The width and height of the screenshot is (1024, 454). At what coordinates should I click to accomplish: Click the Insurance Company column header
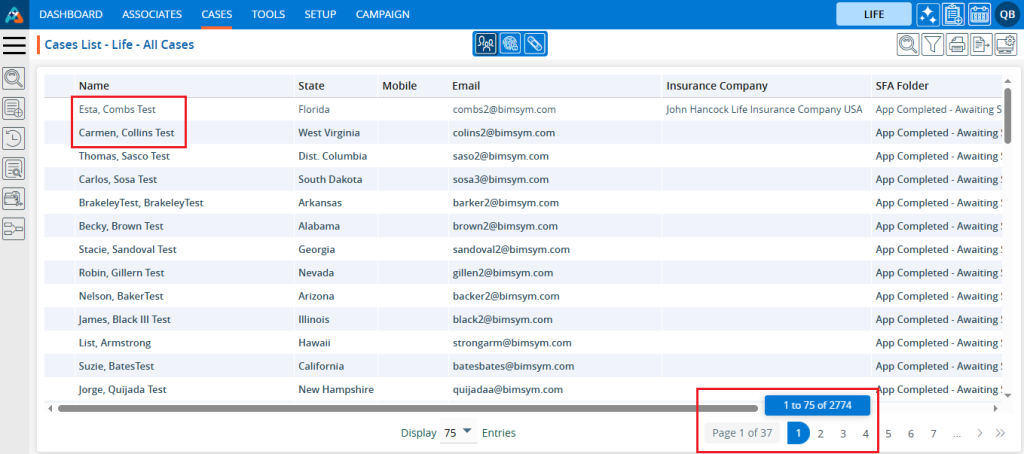[716, 86]
